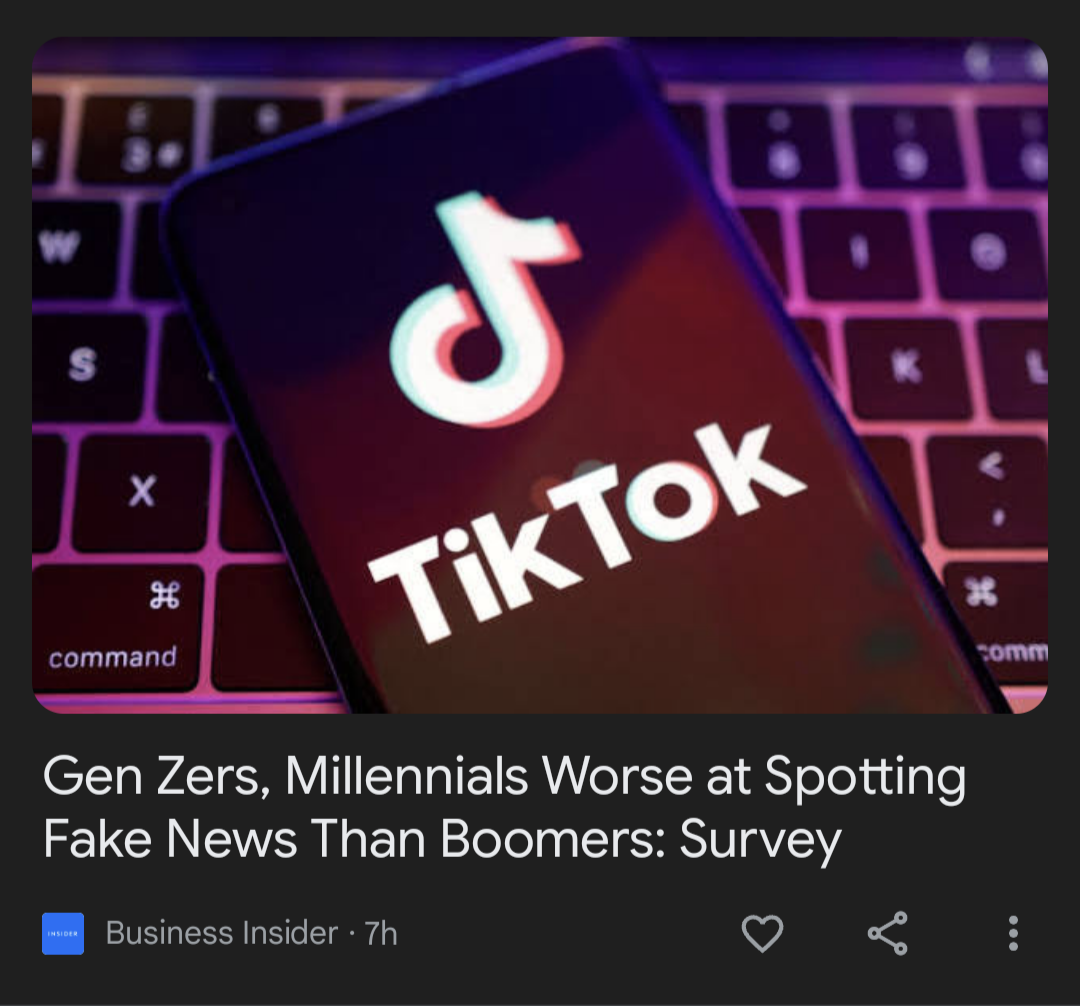Open the Business Insider source name

(221, 934)
